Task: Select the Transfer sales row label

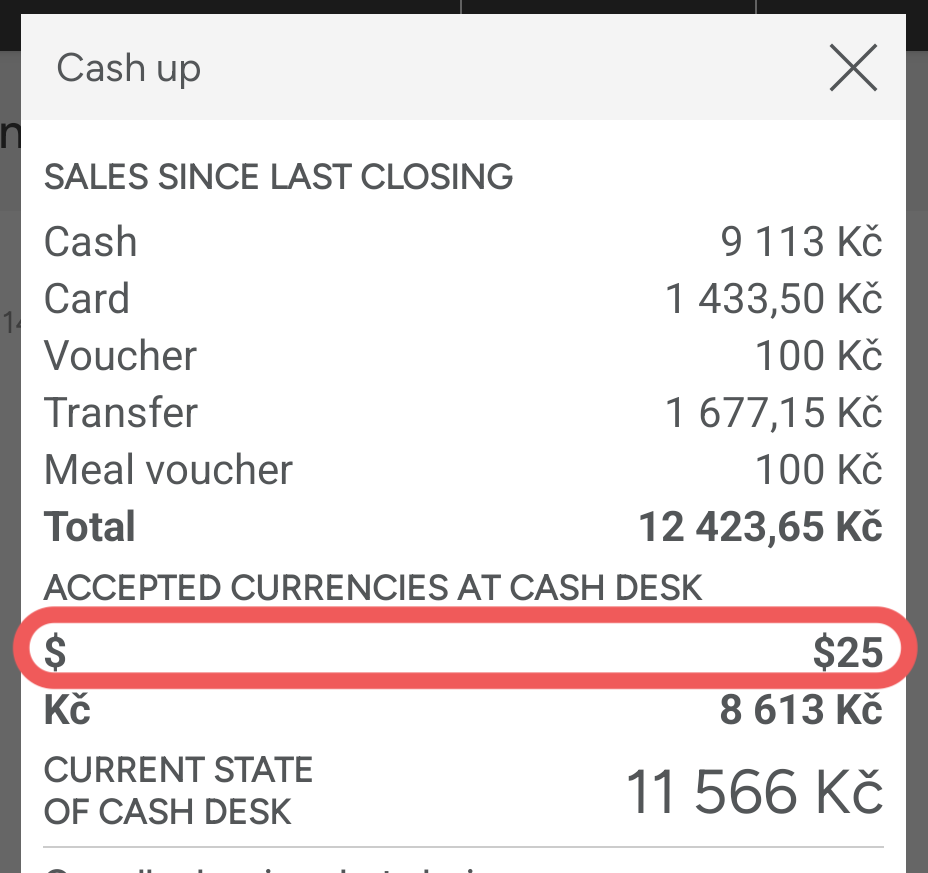Action: point(121,413)
